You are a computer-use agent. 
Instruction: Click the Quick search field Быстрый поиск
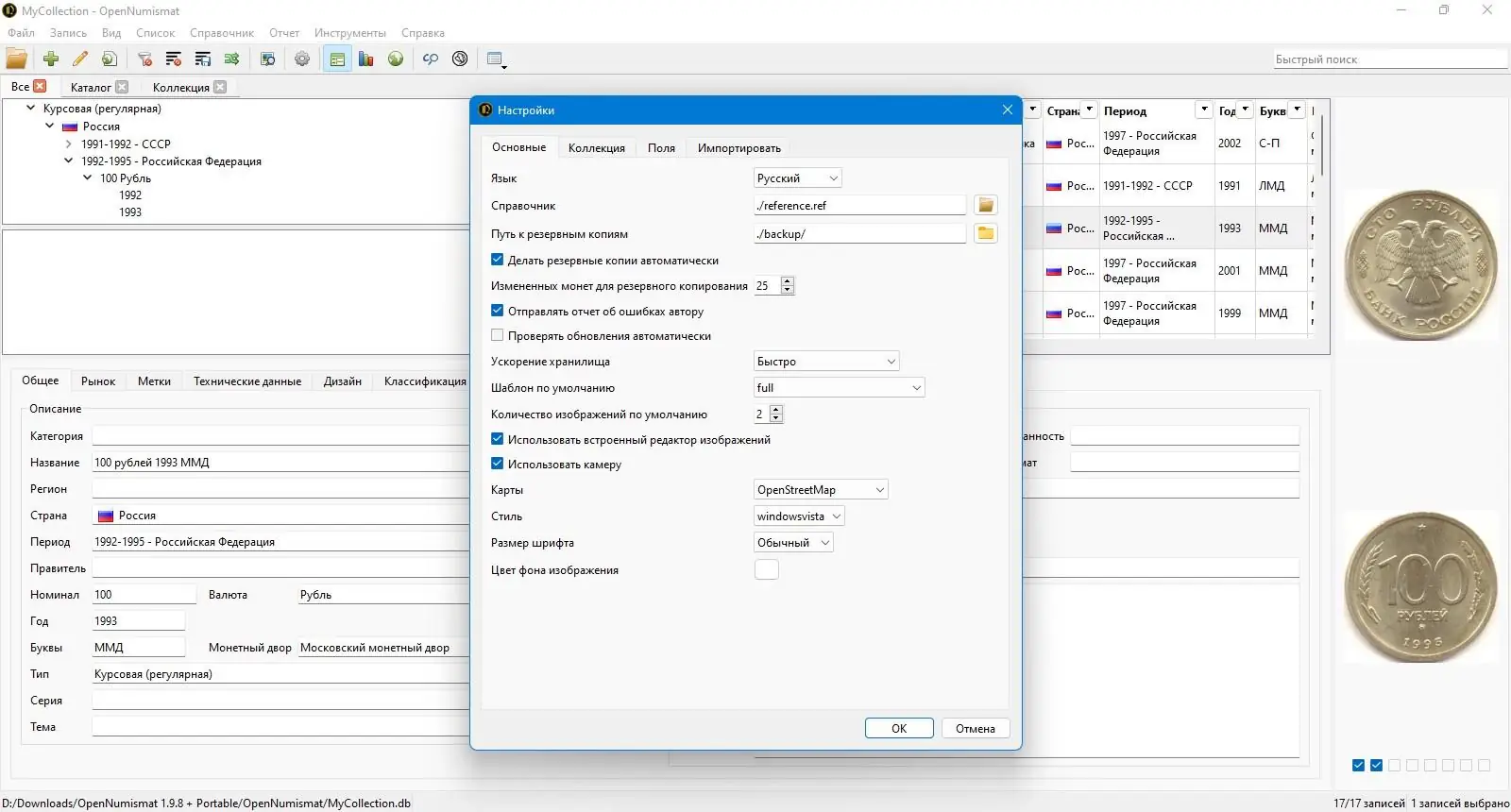click(x=1390, y=59)
